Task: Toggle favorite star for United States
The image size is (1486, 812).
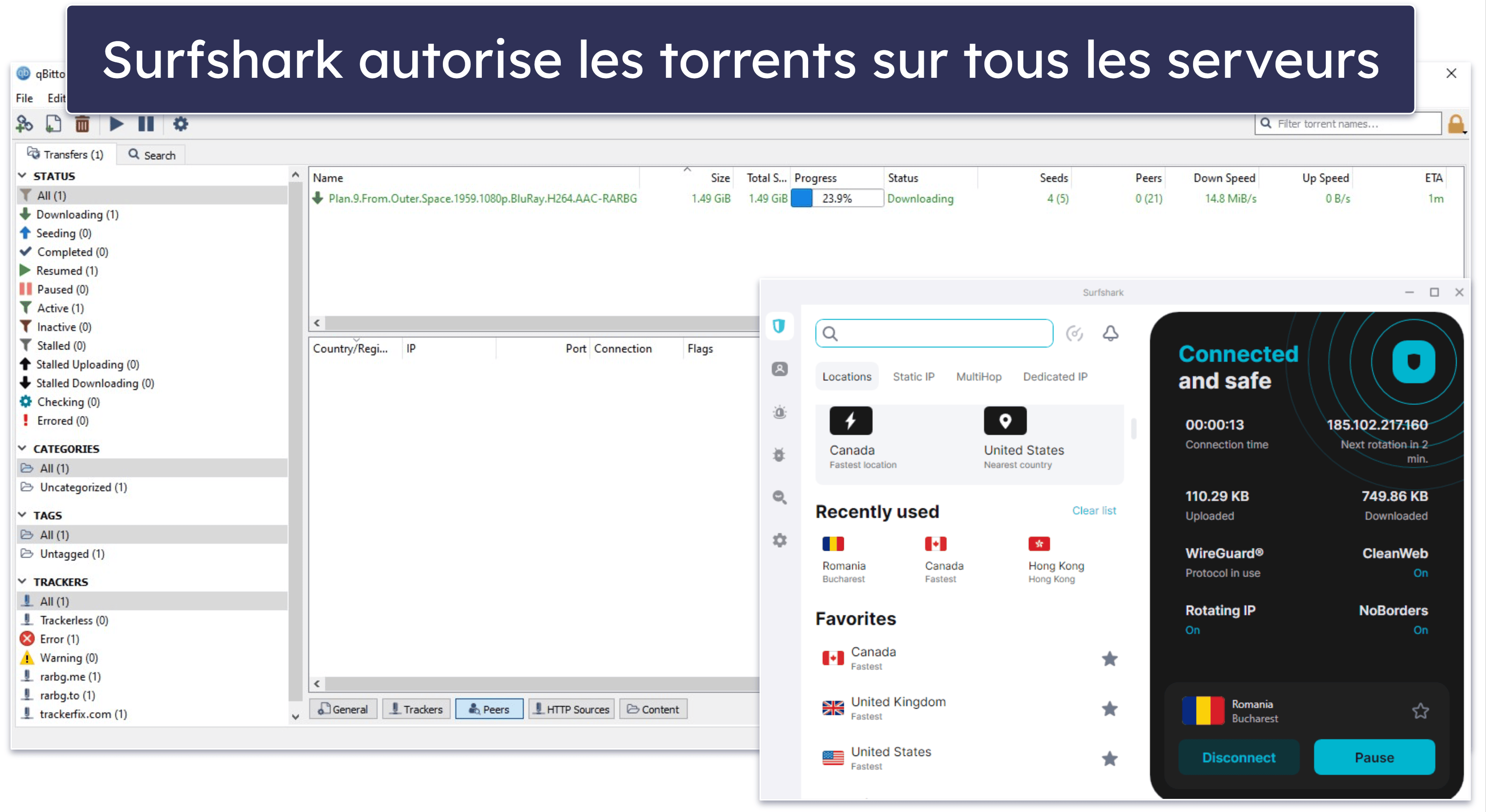Action: 1109,758
